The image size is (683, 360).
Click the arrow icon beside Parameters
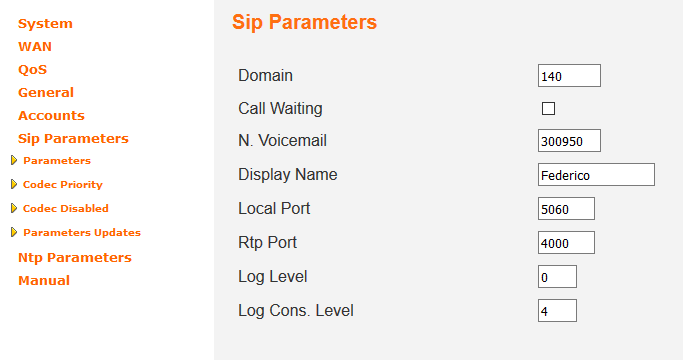tap(14, 160)
